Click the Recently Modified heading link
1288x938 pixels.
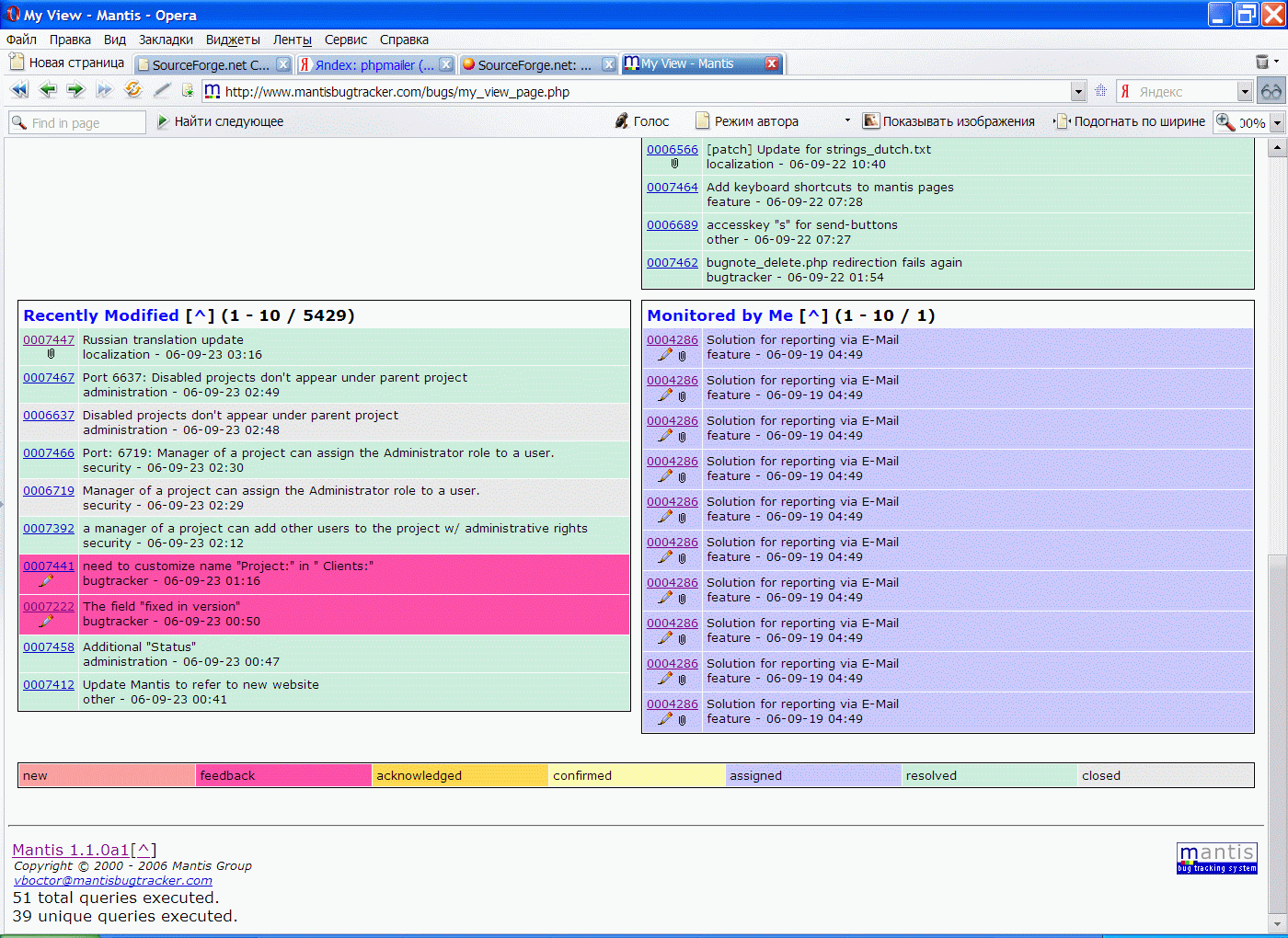pos(101,315)
